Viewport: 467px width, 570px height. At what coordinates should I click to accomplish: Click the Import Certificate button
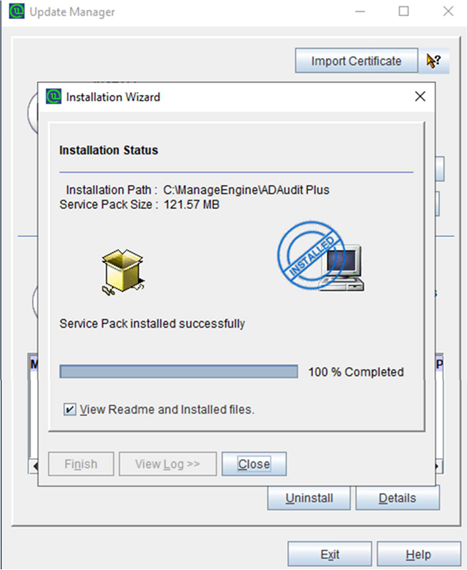[356, 61]
